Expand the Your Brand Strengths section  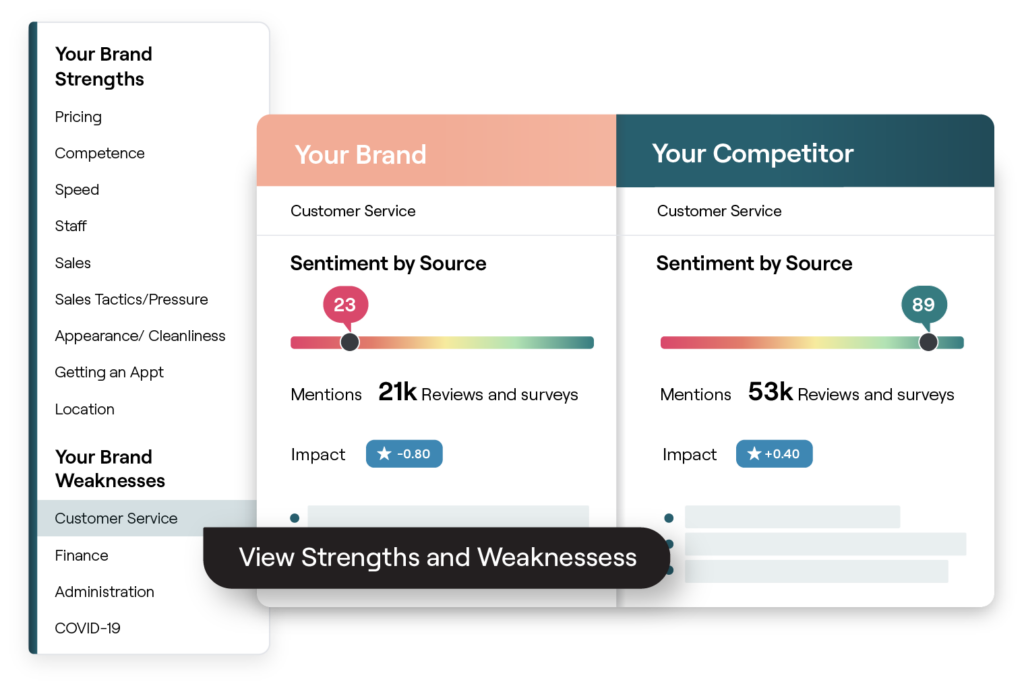103,66
